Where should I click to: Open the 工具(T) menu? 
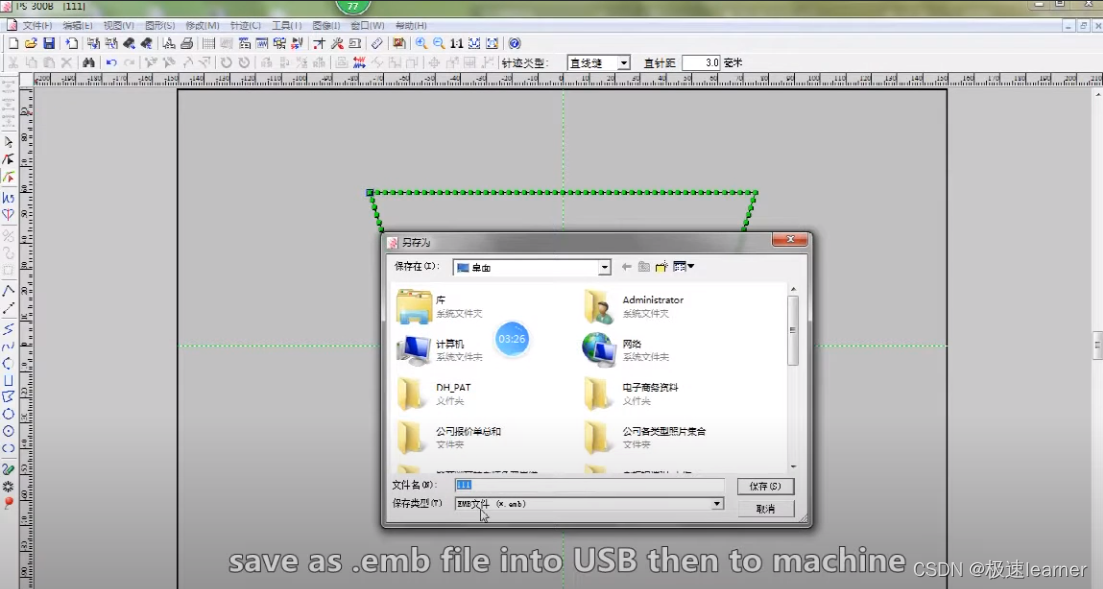point(287,25)
